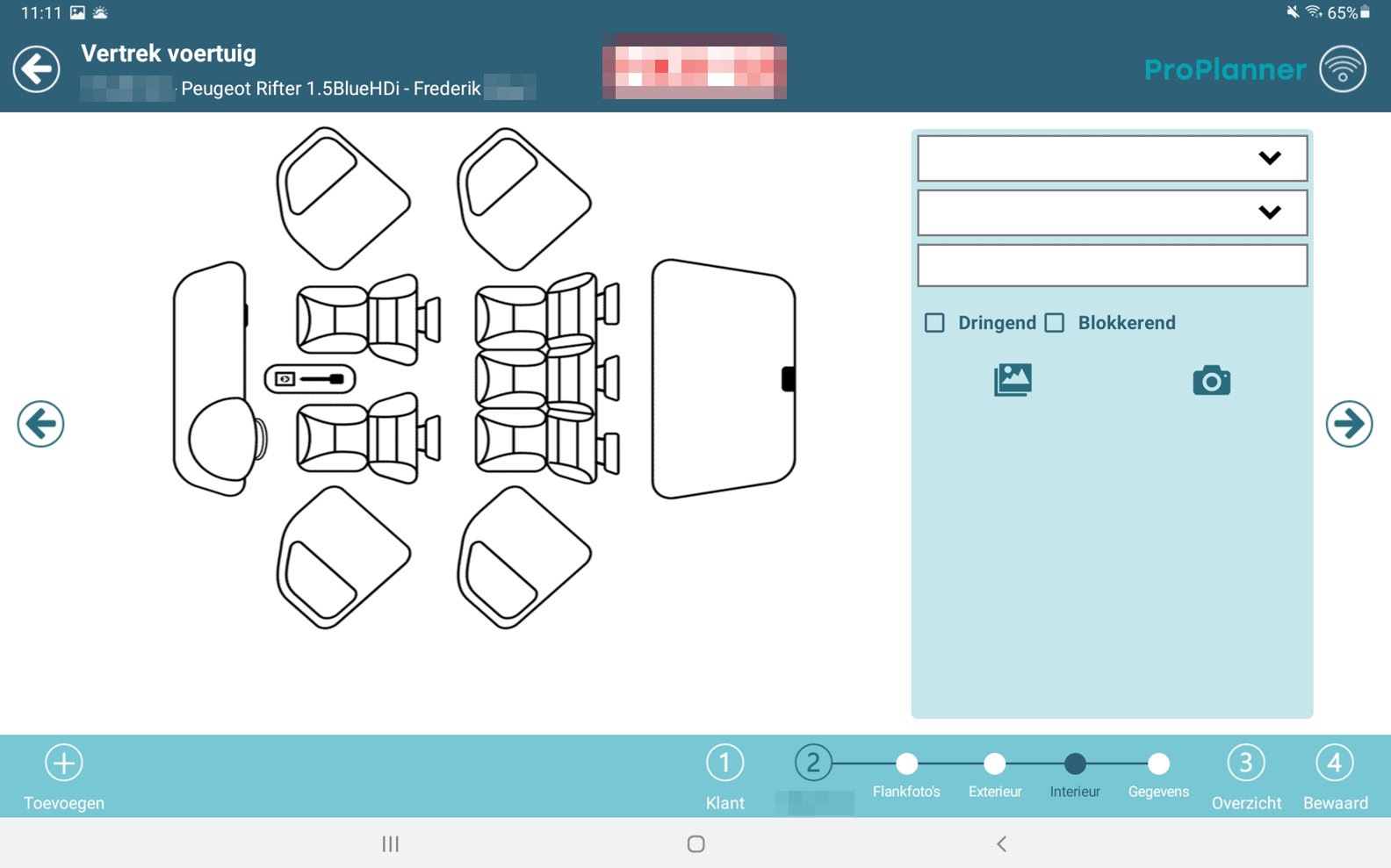This screenshot has height=868, width=1391.
Task: Select the gear shift console on diagram
Action: pos(310,379)
